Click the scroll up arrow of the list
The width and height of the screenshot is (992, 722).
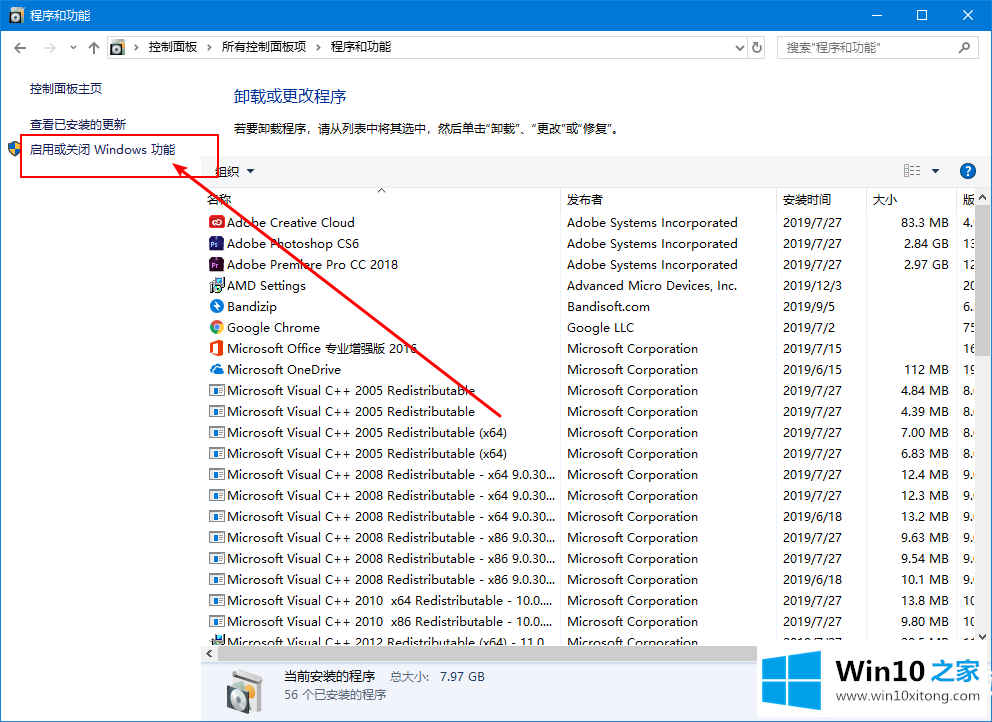point(982,197)
